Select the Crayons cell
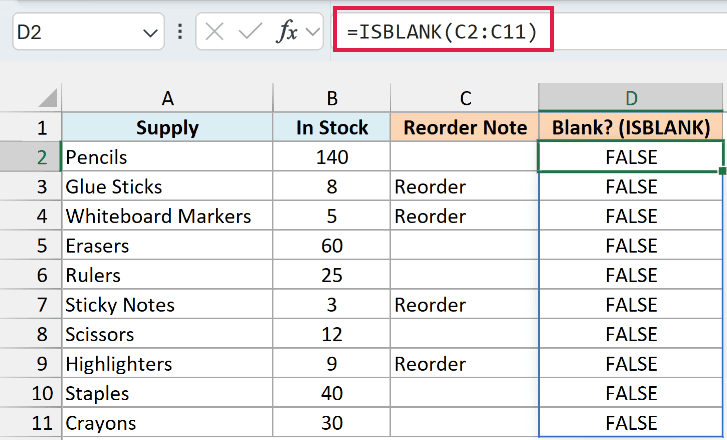 (x=167, y=423)
